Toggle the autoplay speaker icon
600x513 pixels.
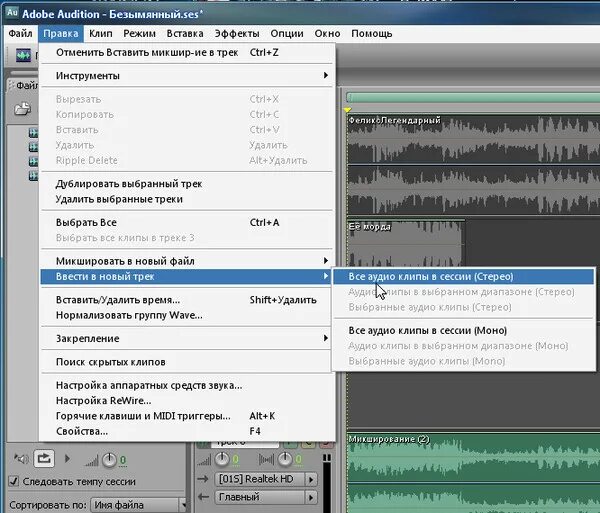point(21,458)
